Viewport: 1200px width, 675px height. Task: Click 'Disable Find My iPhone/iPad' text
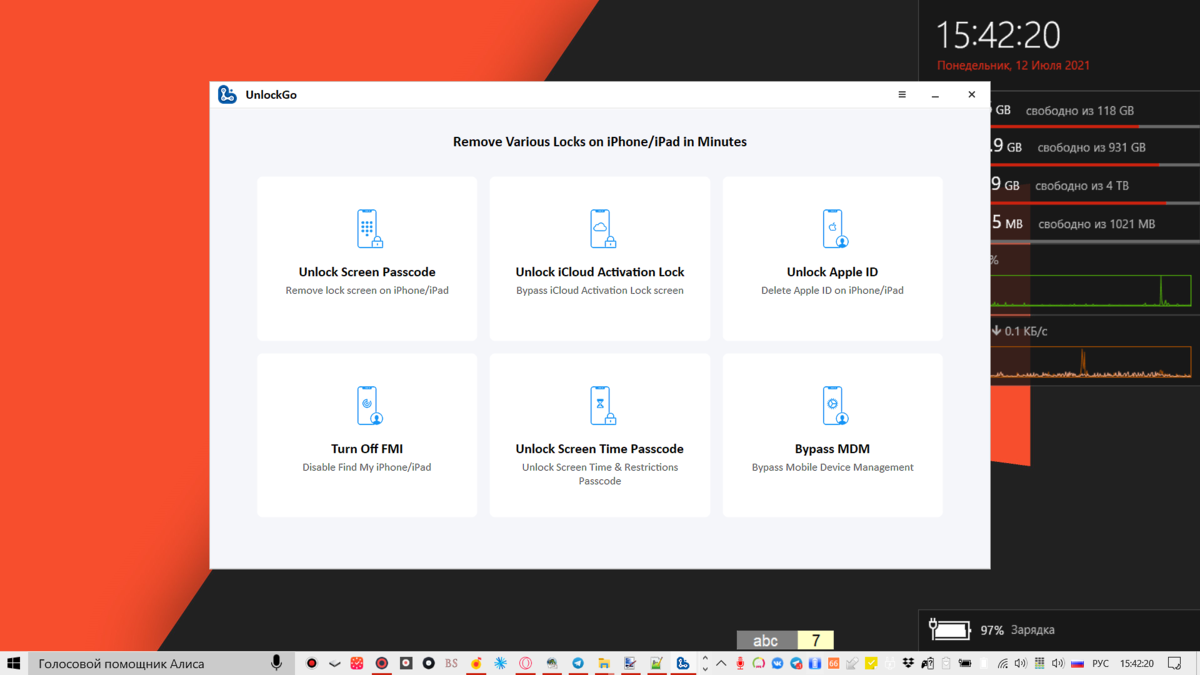point(367,468)
